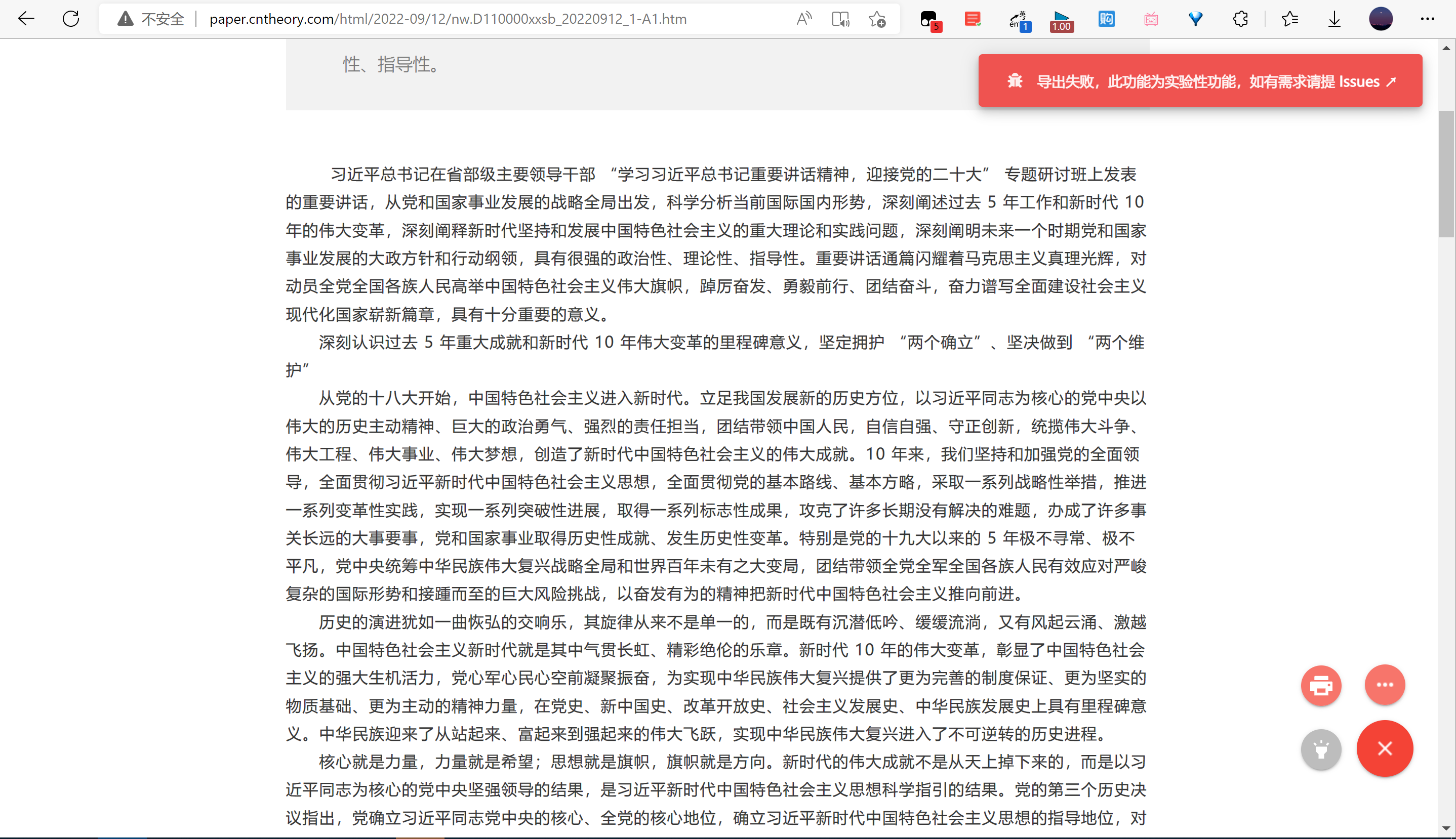The width and height of the screenshot is (1456, 839).
Task: Click the dark mode extension with 5 badge
Action: coord(929,18)
